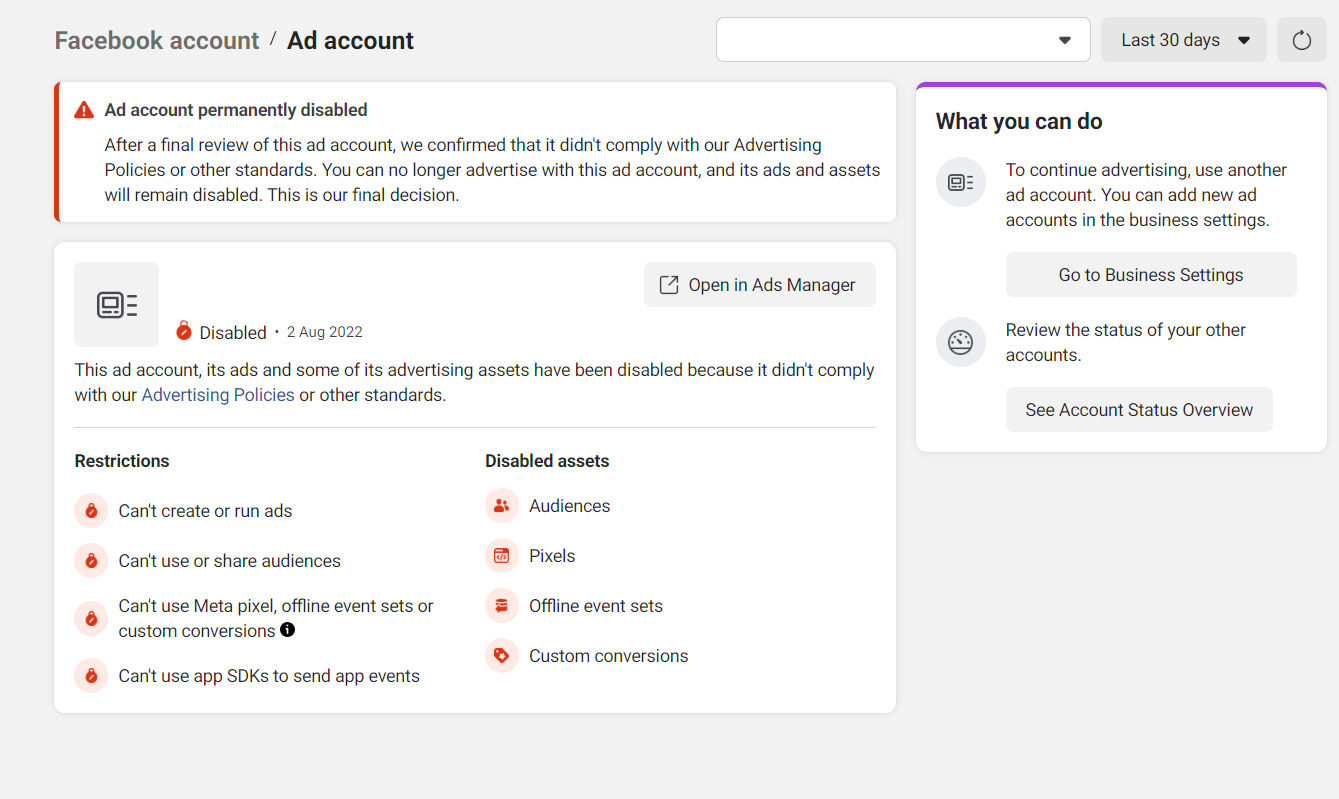Screen dimensions: 1339x799
Task: Go to Business Settings
Action: point(1151,275)
